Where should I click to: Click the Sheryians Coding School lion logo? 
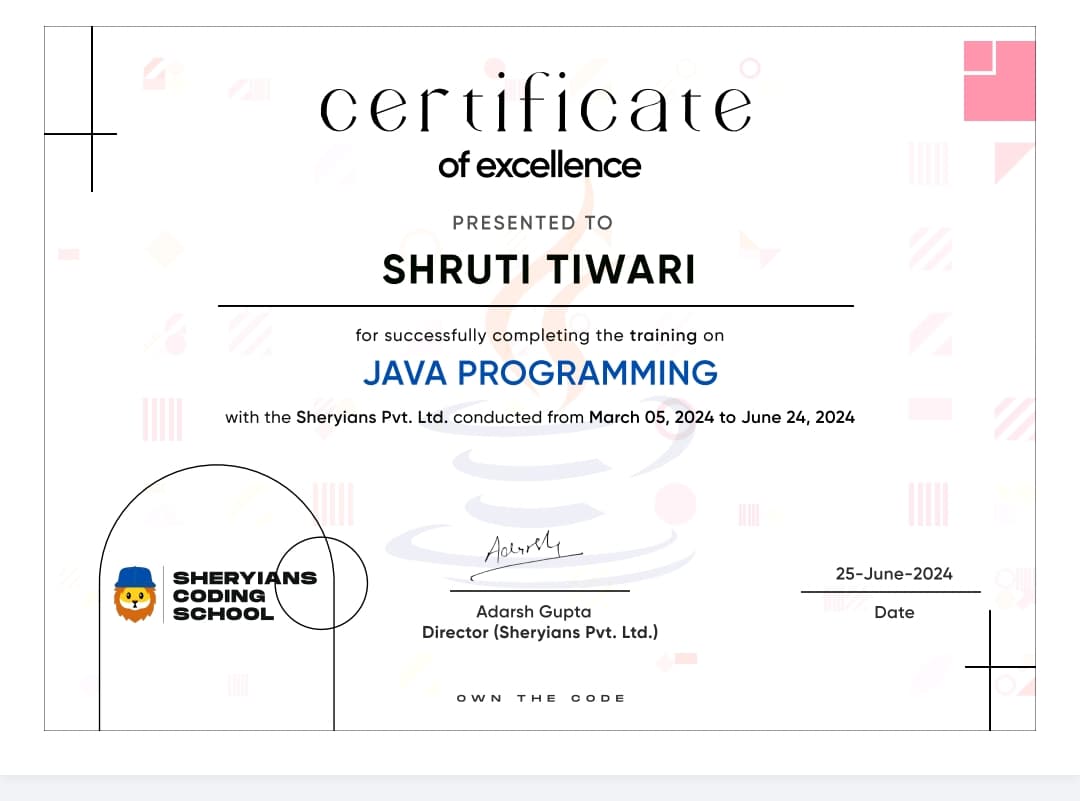(x=133, y=596)
